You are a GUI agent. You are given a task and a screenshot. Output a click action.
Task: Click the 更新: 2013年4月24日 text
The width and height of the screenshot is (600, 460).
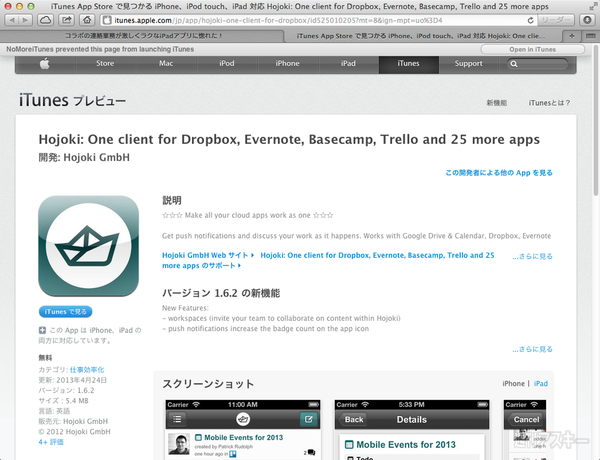tap(73, 380)
